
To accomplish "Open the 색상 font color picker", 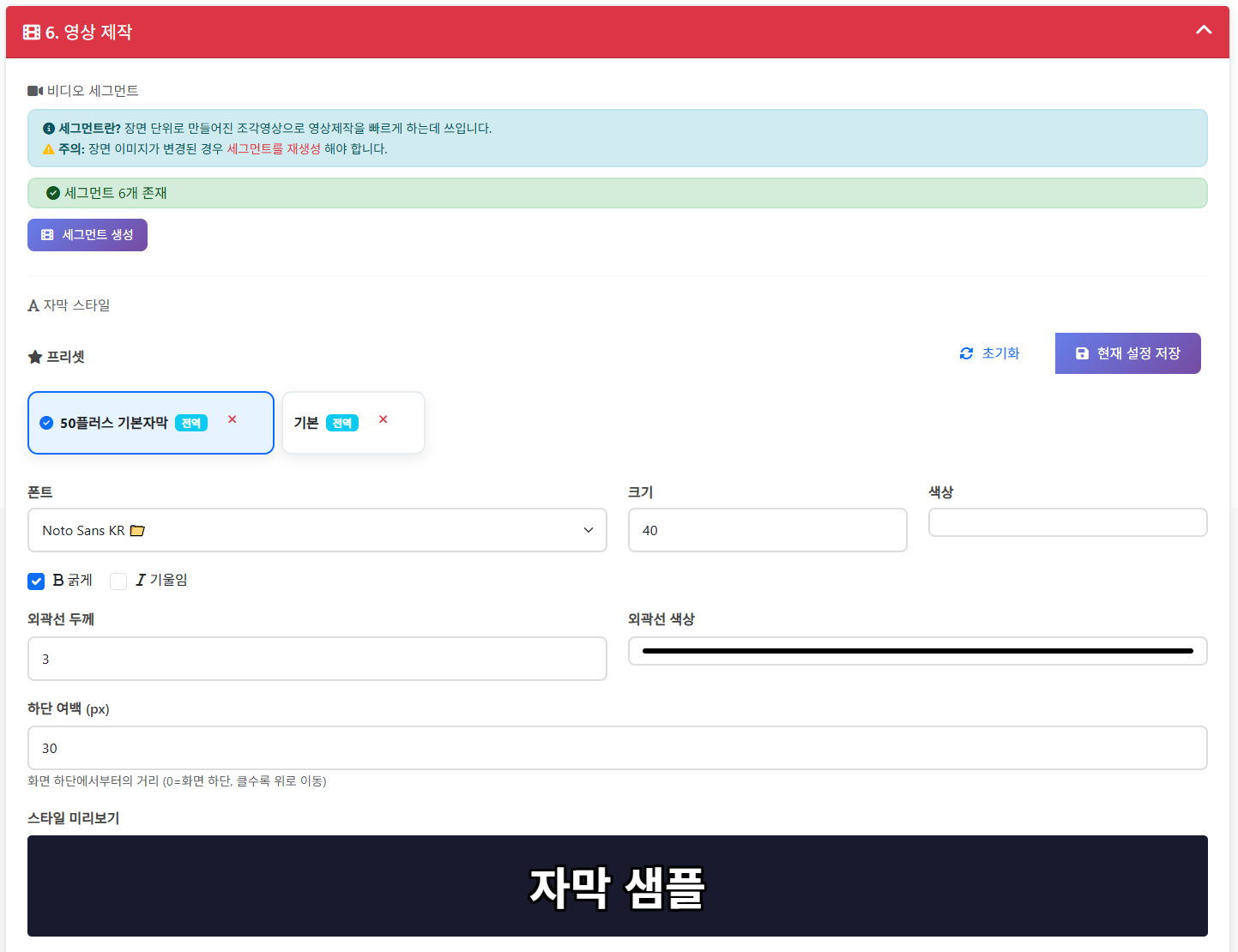I will tap(1068, 522).
